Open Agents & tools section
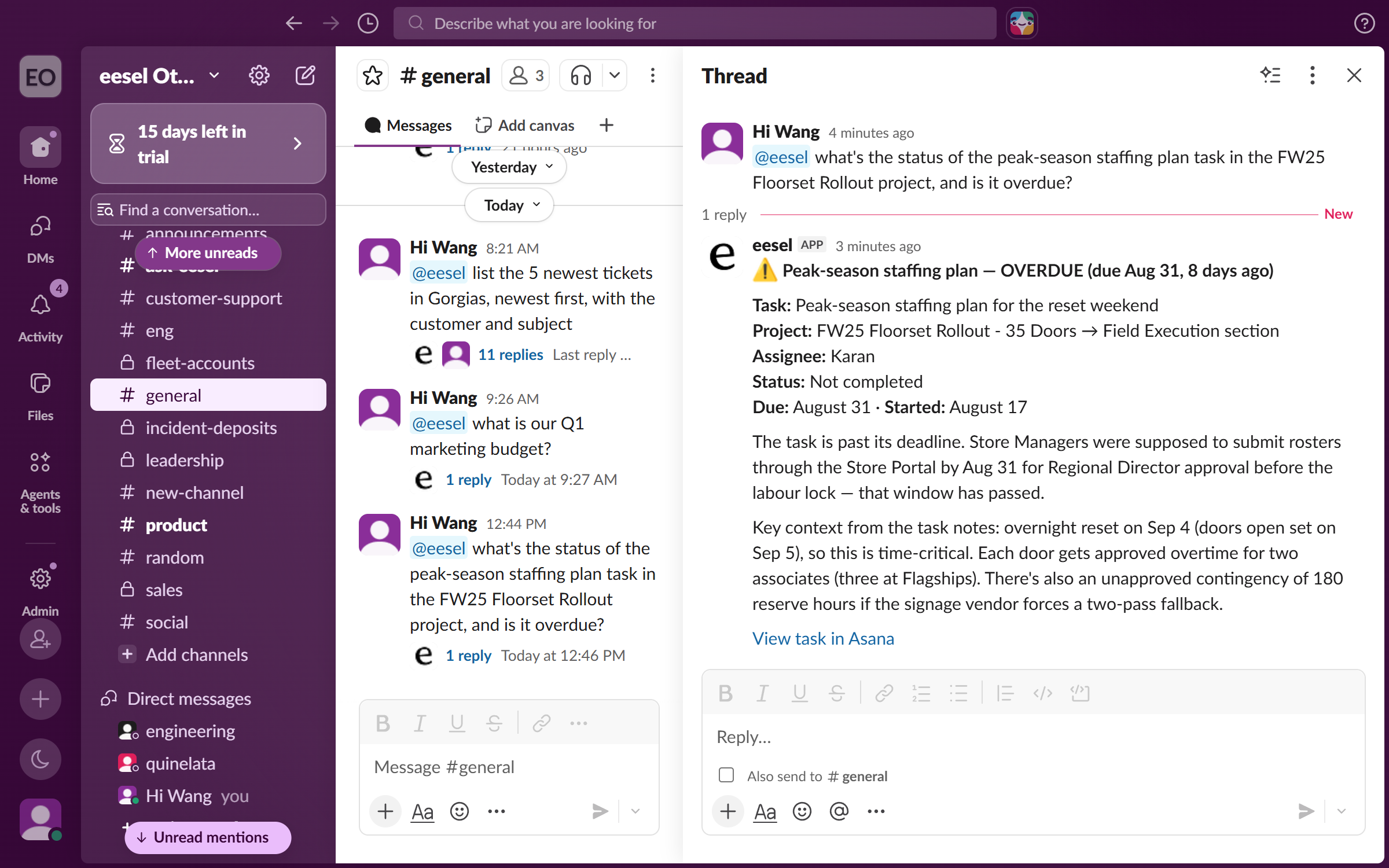1389x868 pixels. pos(41,483)
